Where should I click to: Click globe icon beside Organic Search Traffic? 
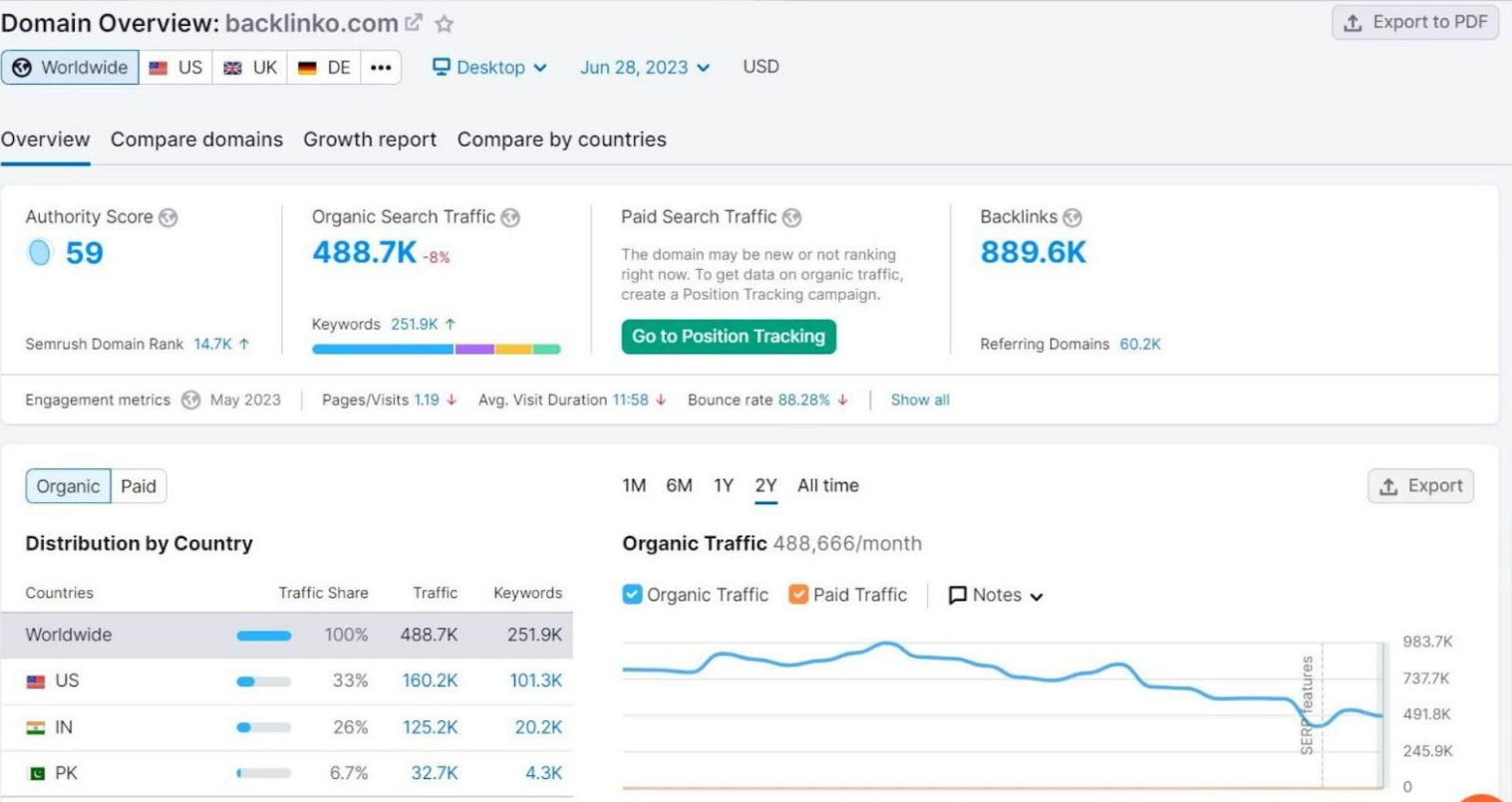(510, 217)
